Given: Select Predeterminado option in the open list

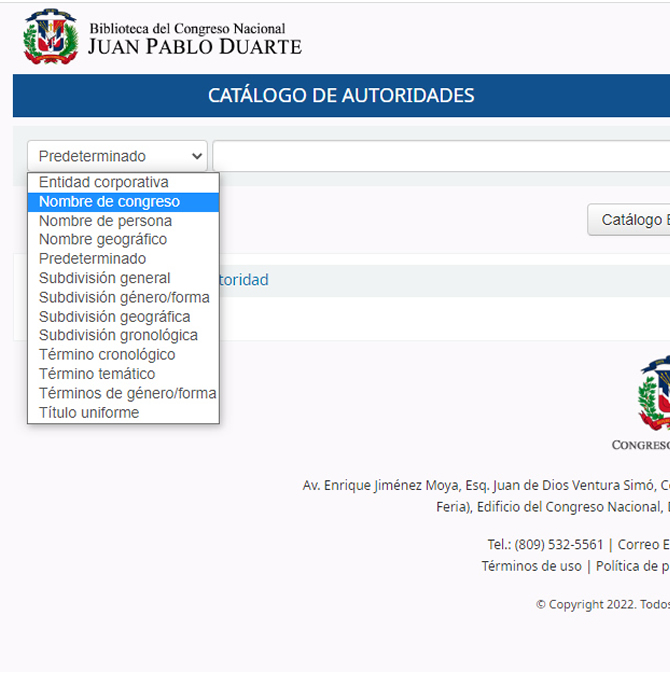Looking at the screenshot, I should 123,259.
